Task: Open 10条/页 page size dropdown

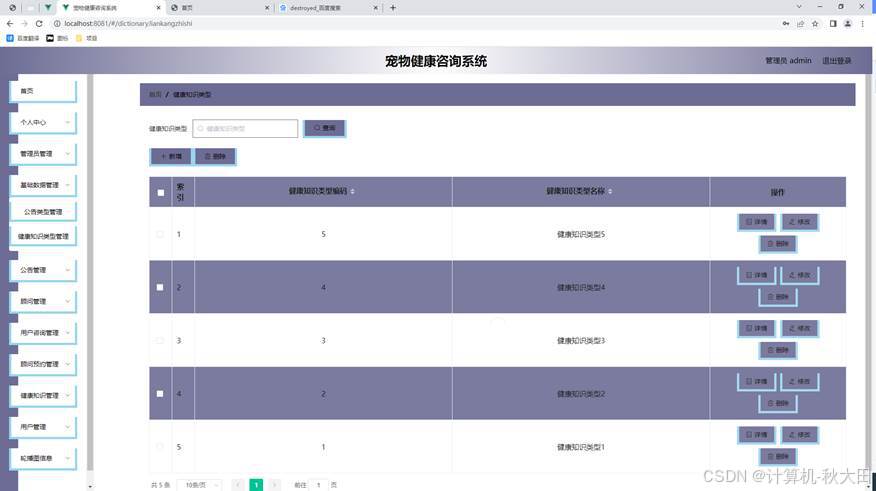Action: pyautogui.click(x=199, y=485)
